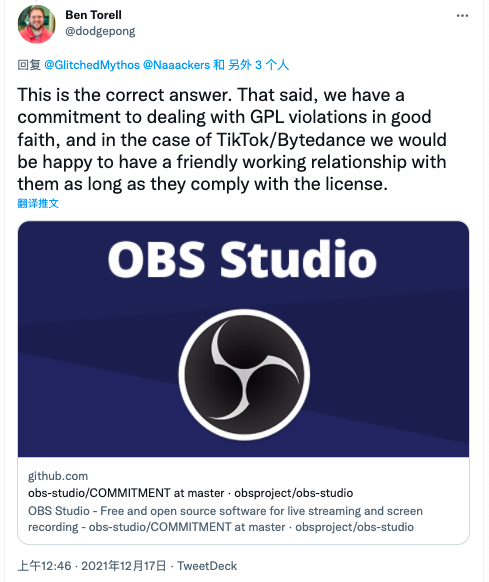Open the @dodgepong handle
This screenshot has height=582, width=489.
point(100,31)
